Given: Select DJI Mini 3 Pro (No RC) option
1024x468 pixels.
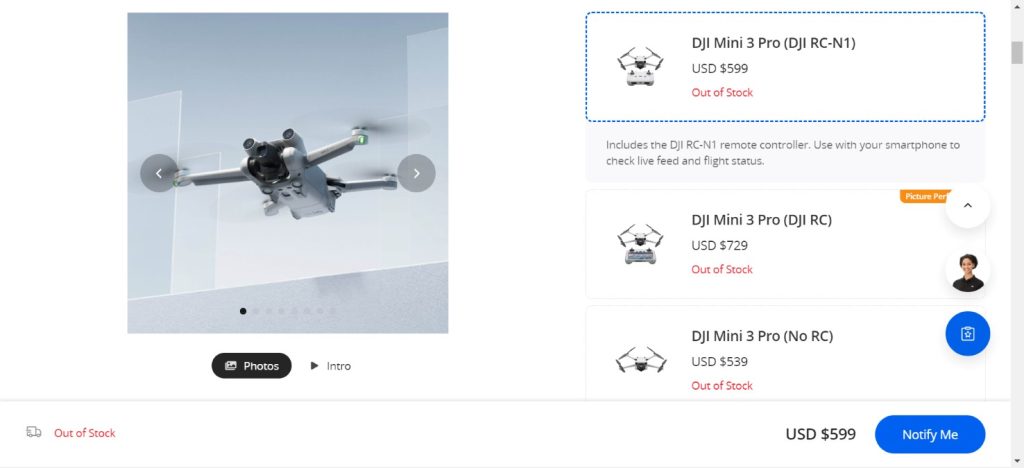Looking at the screenshot, I should (x=761, y=336).
